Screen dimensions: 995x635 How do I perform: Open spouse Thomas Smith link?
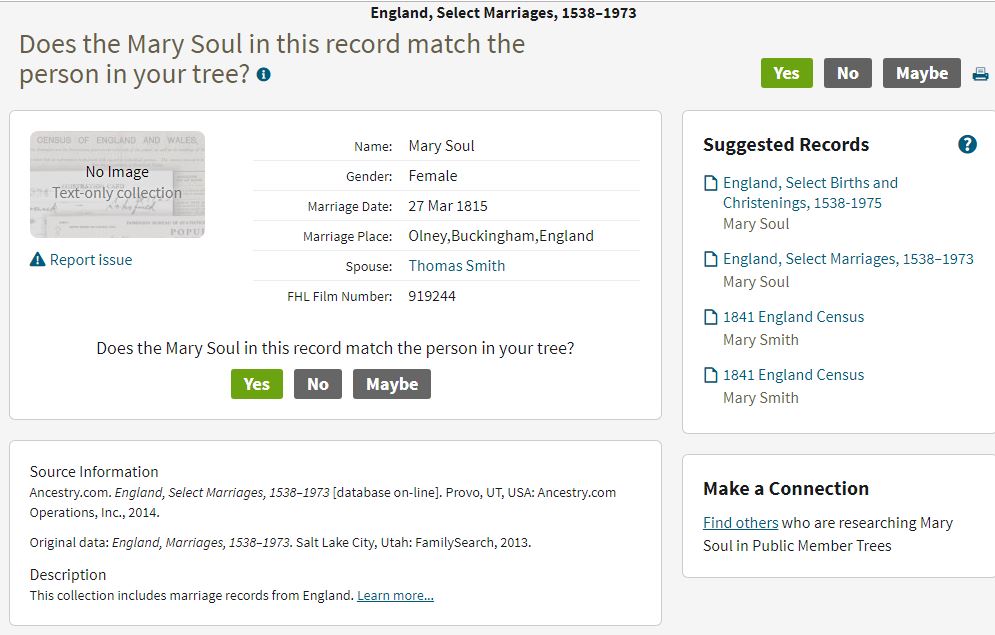coord(457,266)
